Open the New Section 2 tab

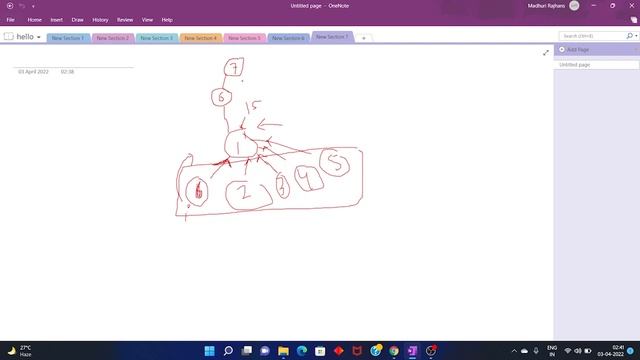[113, 38]
